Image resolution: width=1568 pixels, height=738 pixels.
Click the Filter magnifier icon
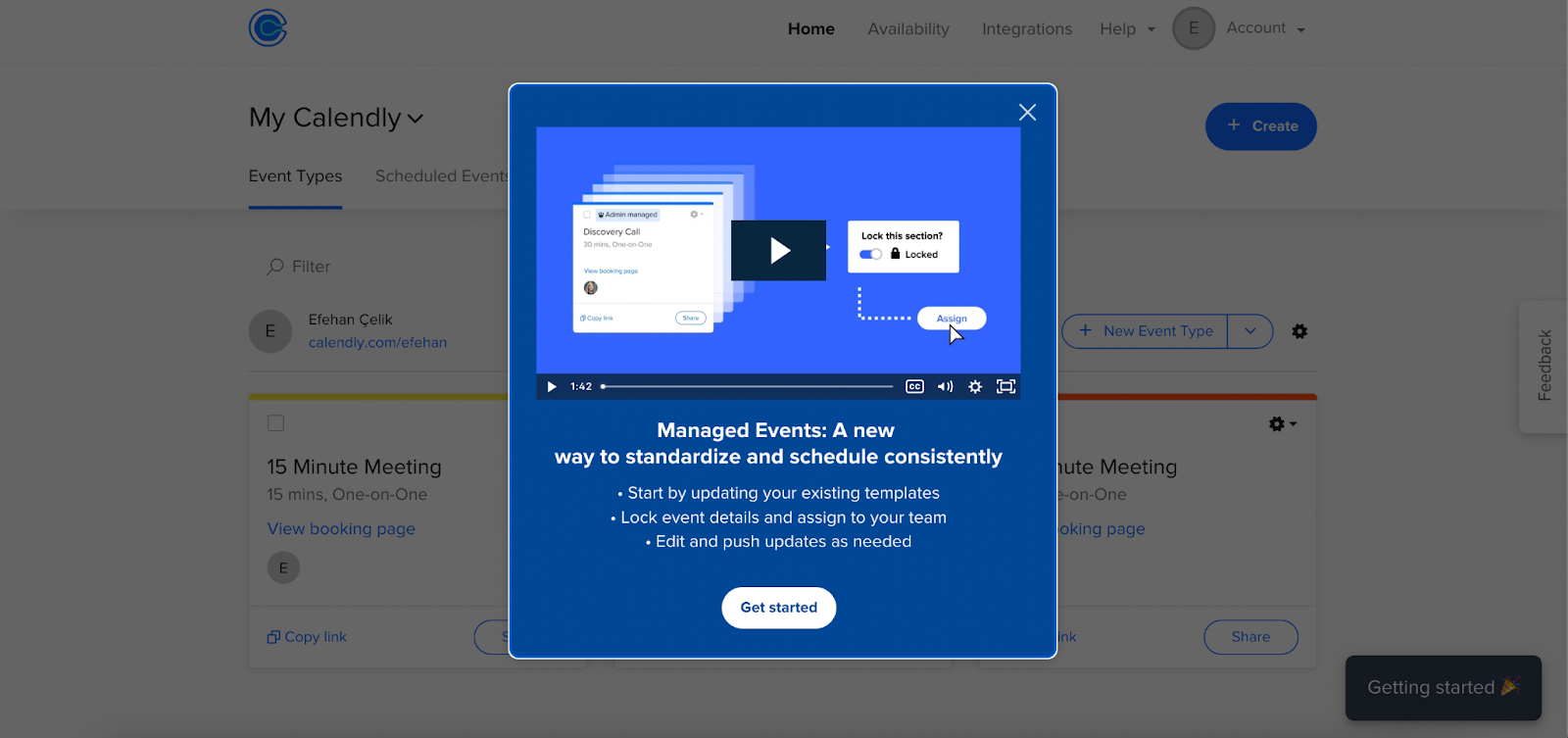[x=275, y=267]
